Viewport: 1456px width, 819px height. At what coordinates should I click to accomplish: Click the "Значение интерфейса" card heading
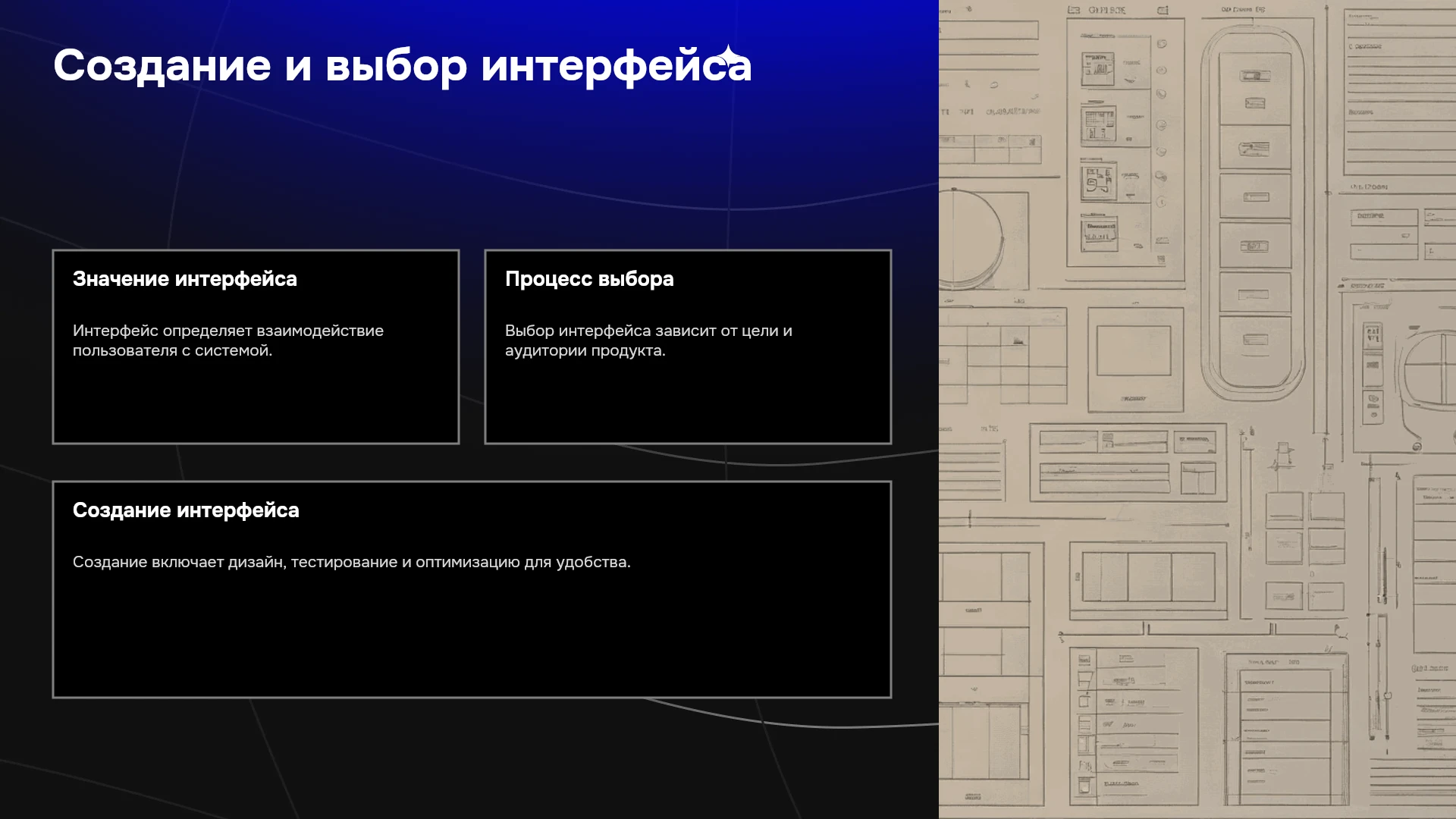[x=185, y=279]
